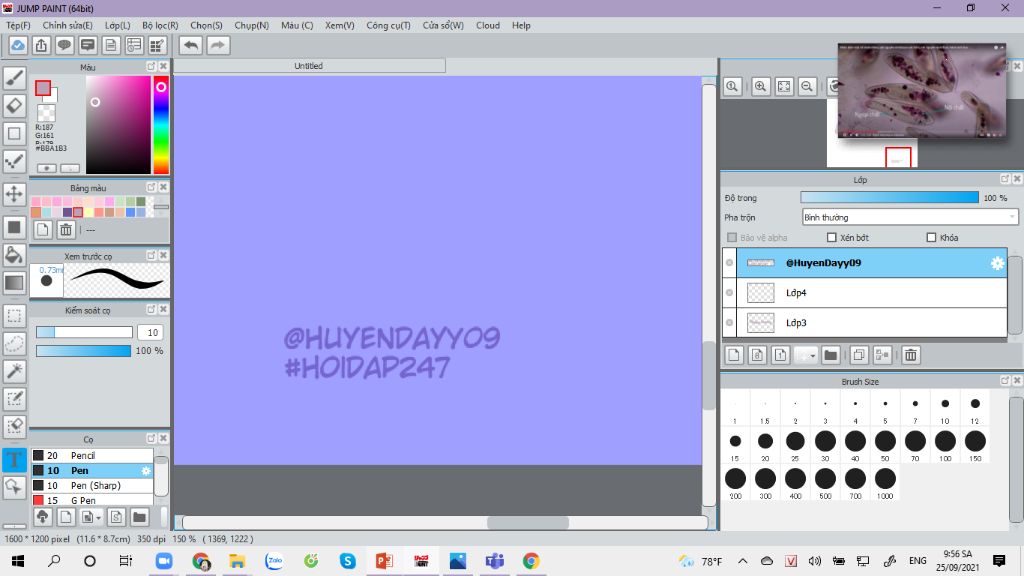The height and width of the screenshot is (576, 1024).
Task: Zoom in using navigator plus magnifier
Action: pyautogui.click(x=760, y=86)
